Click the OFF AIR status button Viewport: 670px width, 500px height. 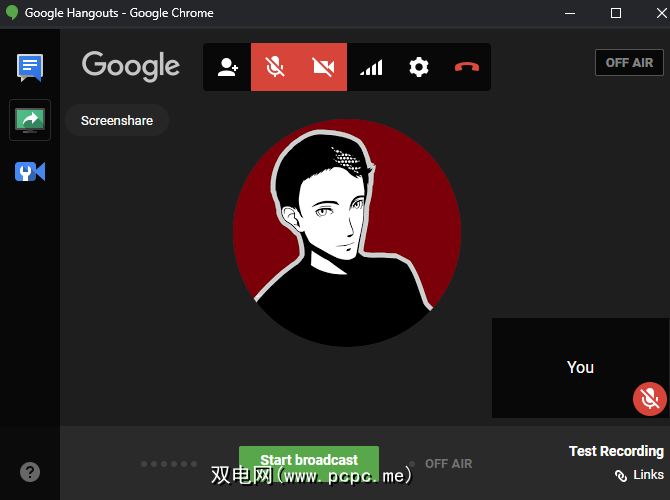629,63
